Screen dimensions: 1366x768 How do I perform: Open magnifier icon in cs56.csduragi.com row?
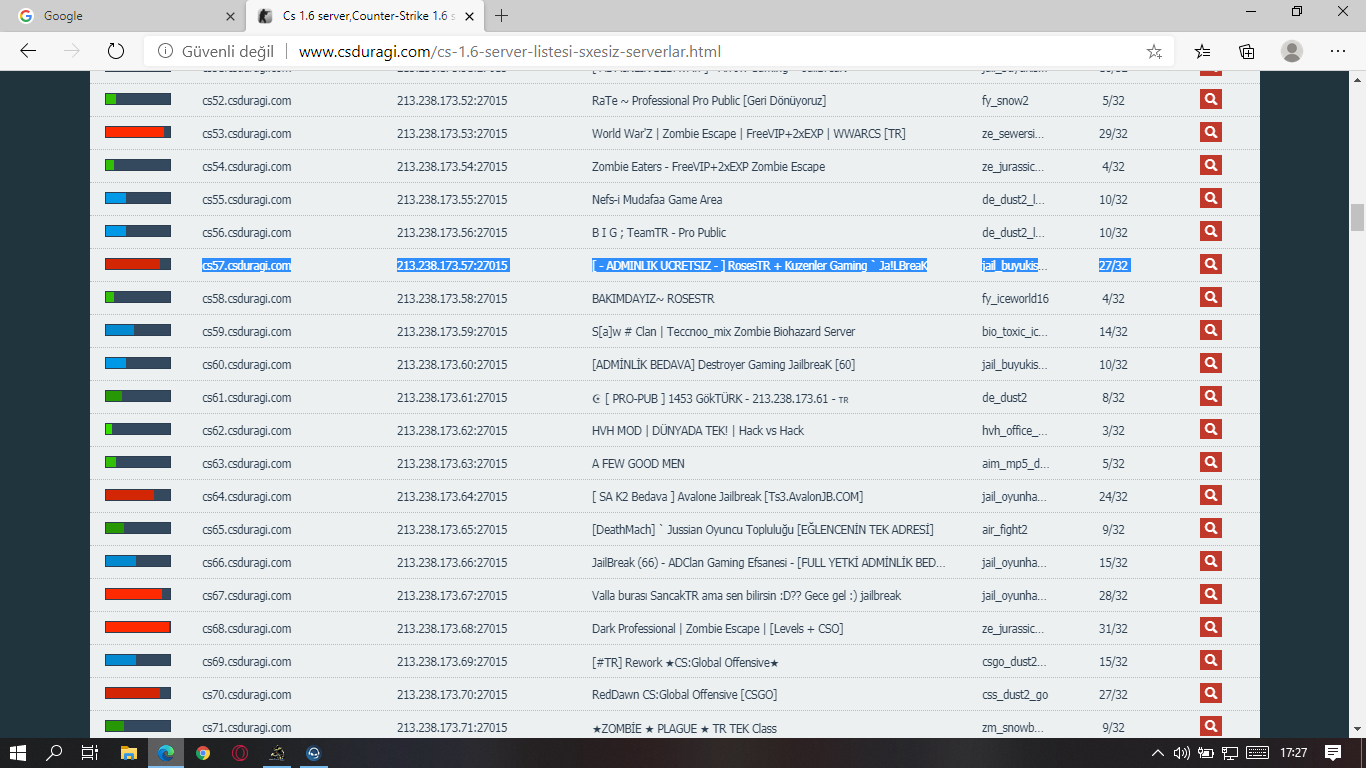coord(1211,231)
